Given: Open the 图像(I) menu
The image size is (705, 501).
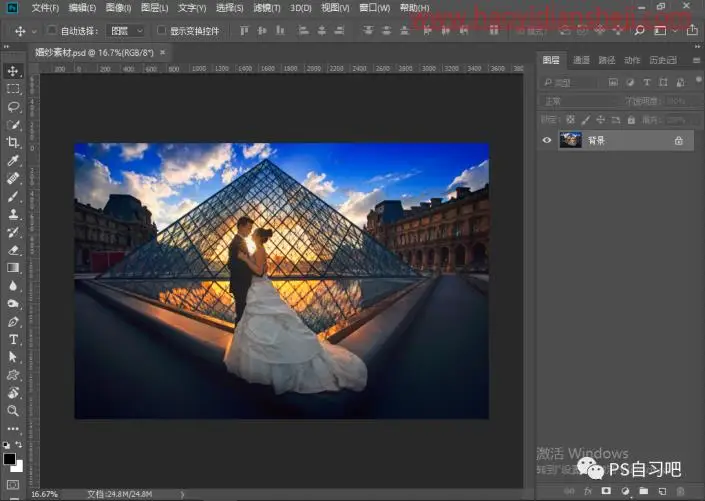Looking at the screenshot, I should point(118,8).
